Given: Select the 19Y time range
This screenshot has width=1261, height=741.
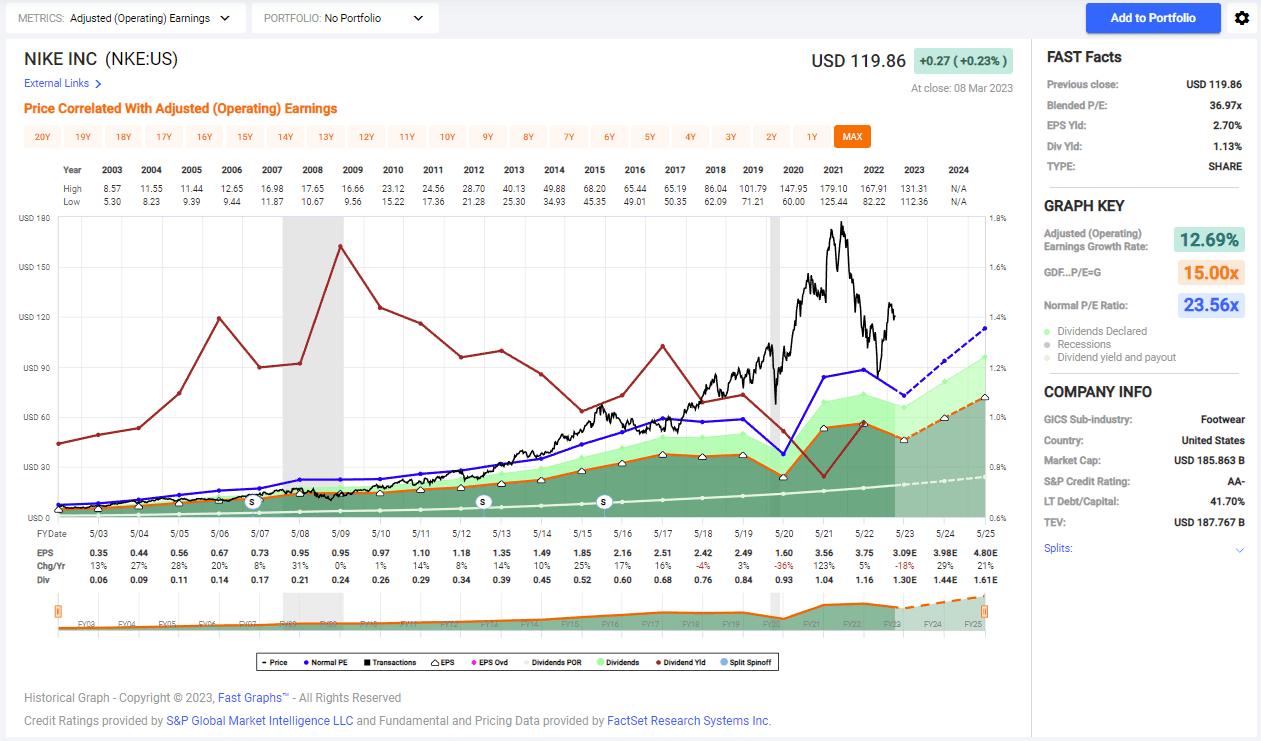Looking at the screenshot, I should (83, 137).
